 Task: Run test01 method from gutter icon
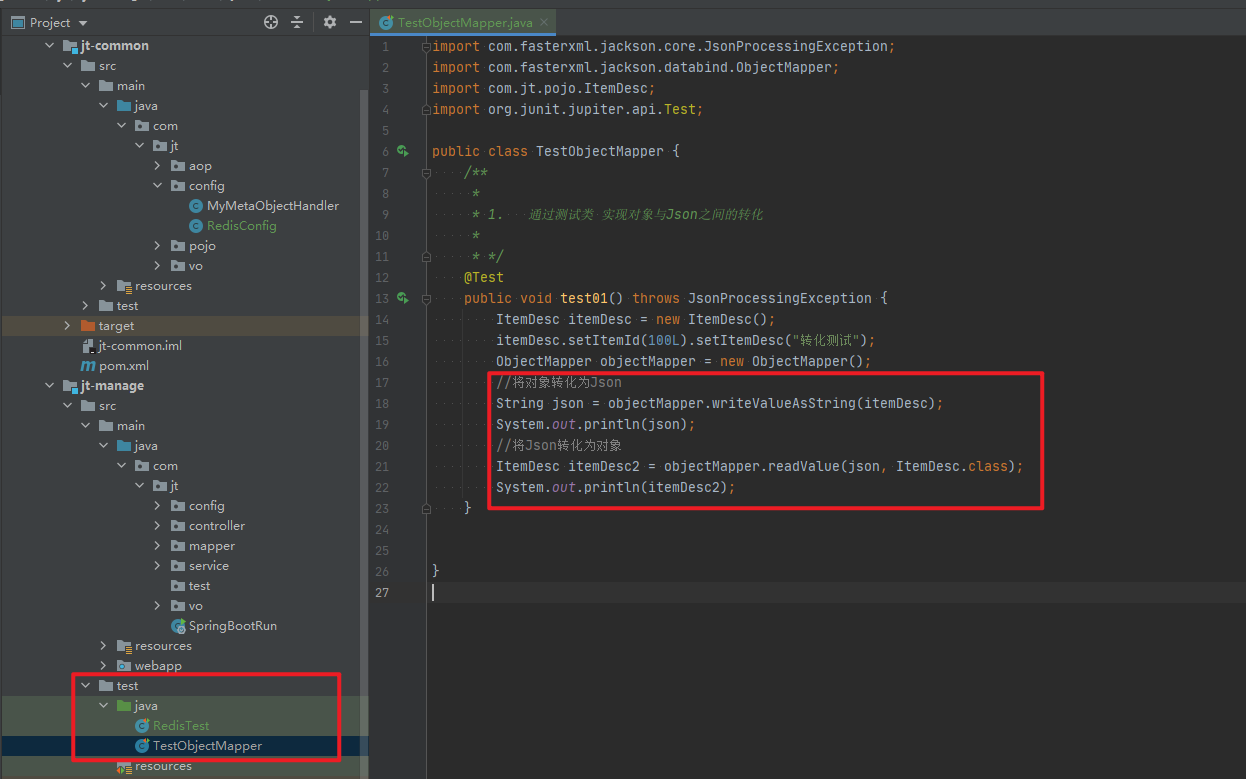point(403,298)
